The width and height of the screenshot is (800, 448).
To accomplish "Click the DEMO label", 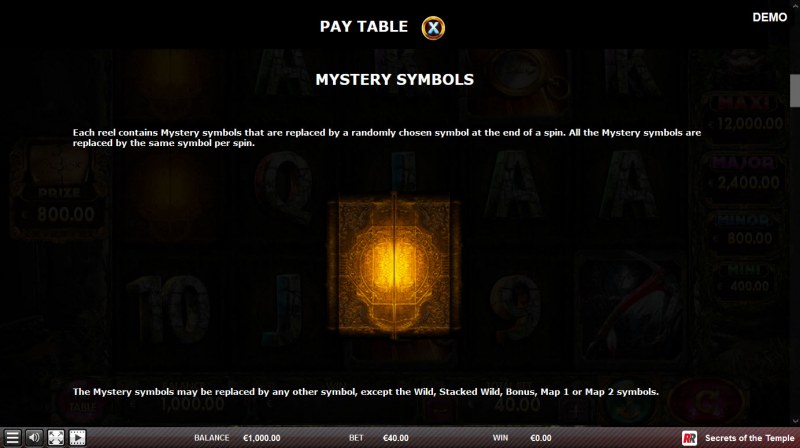I will [x=769, y=17].
